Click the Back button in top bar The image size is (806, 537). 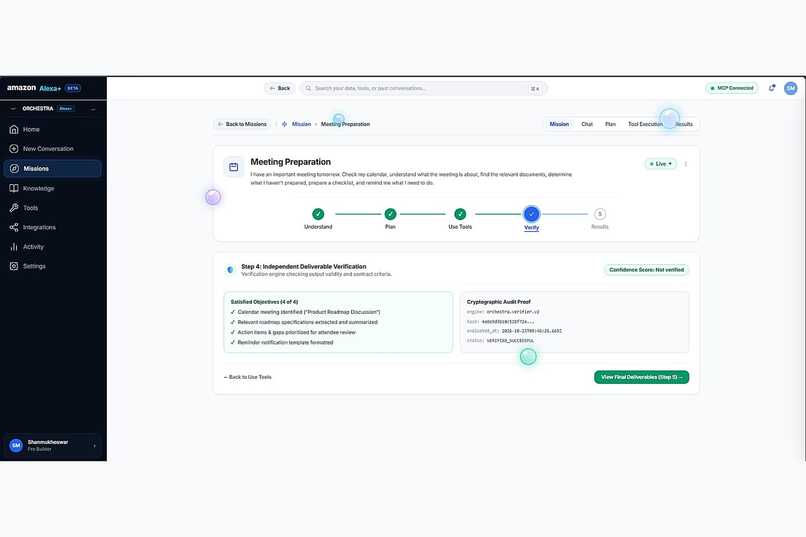pos(280,88)
